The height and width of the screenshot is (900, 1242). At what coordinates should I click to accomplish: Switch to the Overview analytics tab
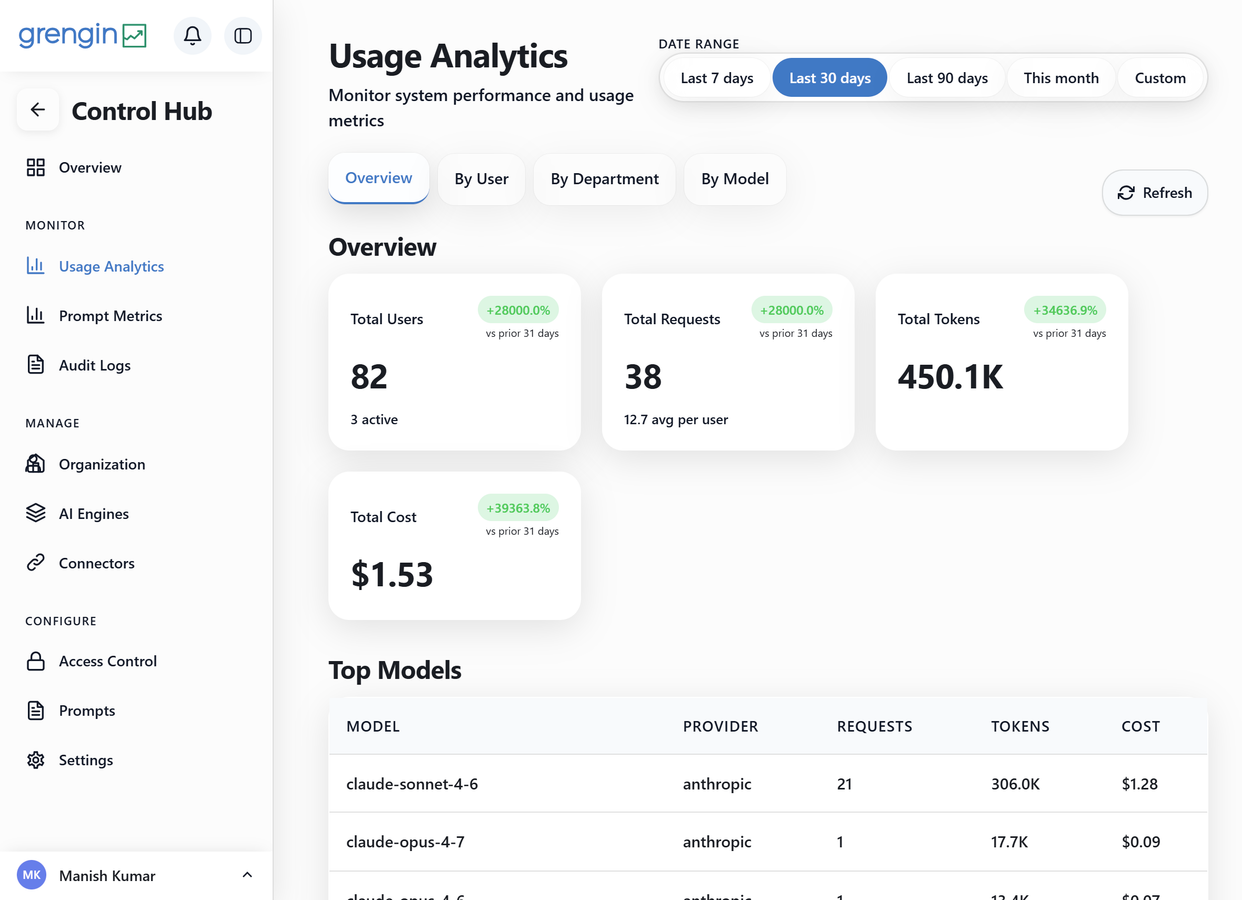coord(379,178)
